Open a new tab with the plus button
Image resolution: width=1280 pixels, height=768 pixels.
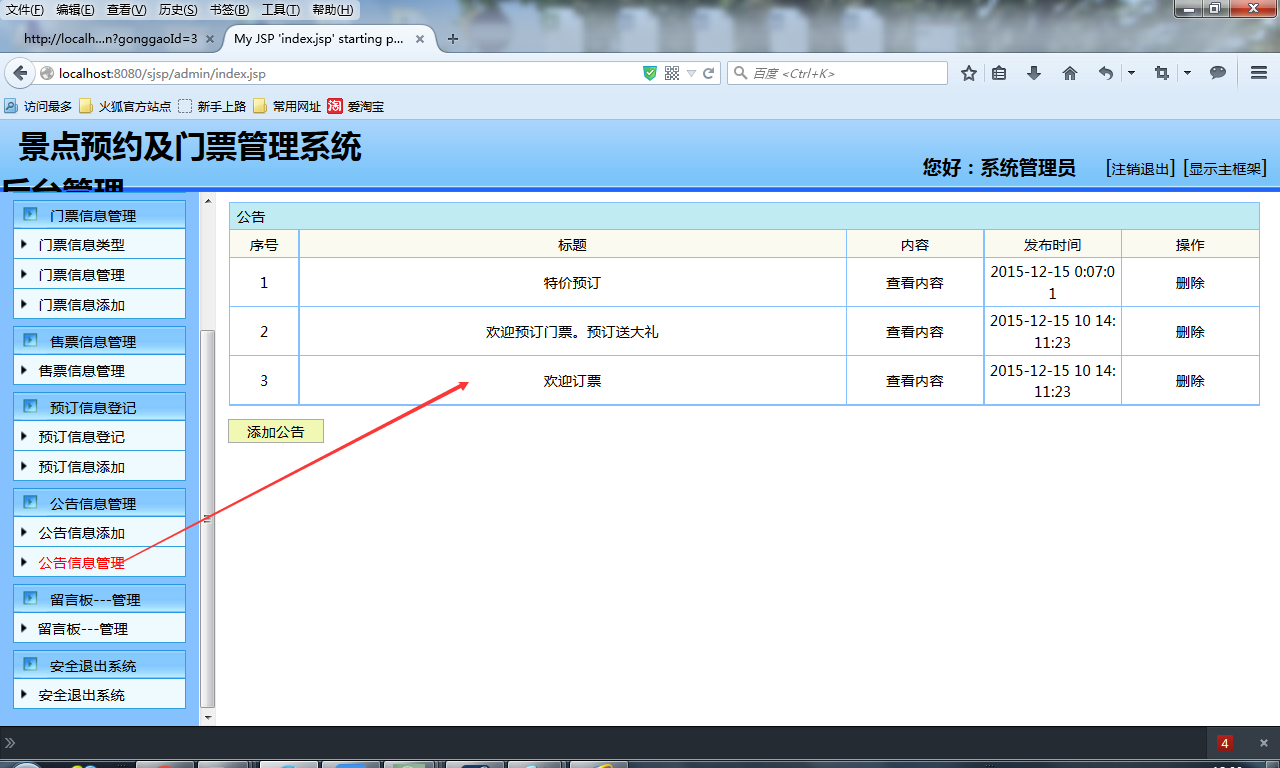(453, 39)
